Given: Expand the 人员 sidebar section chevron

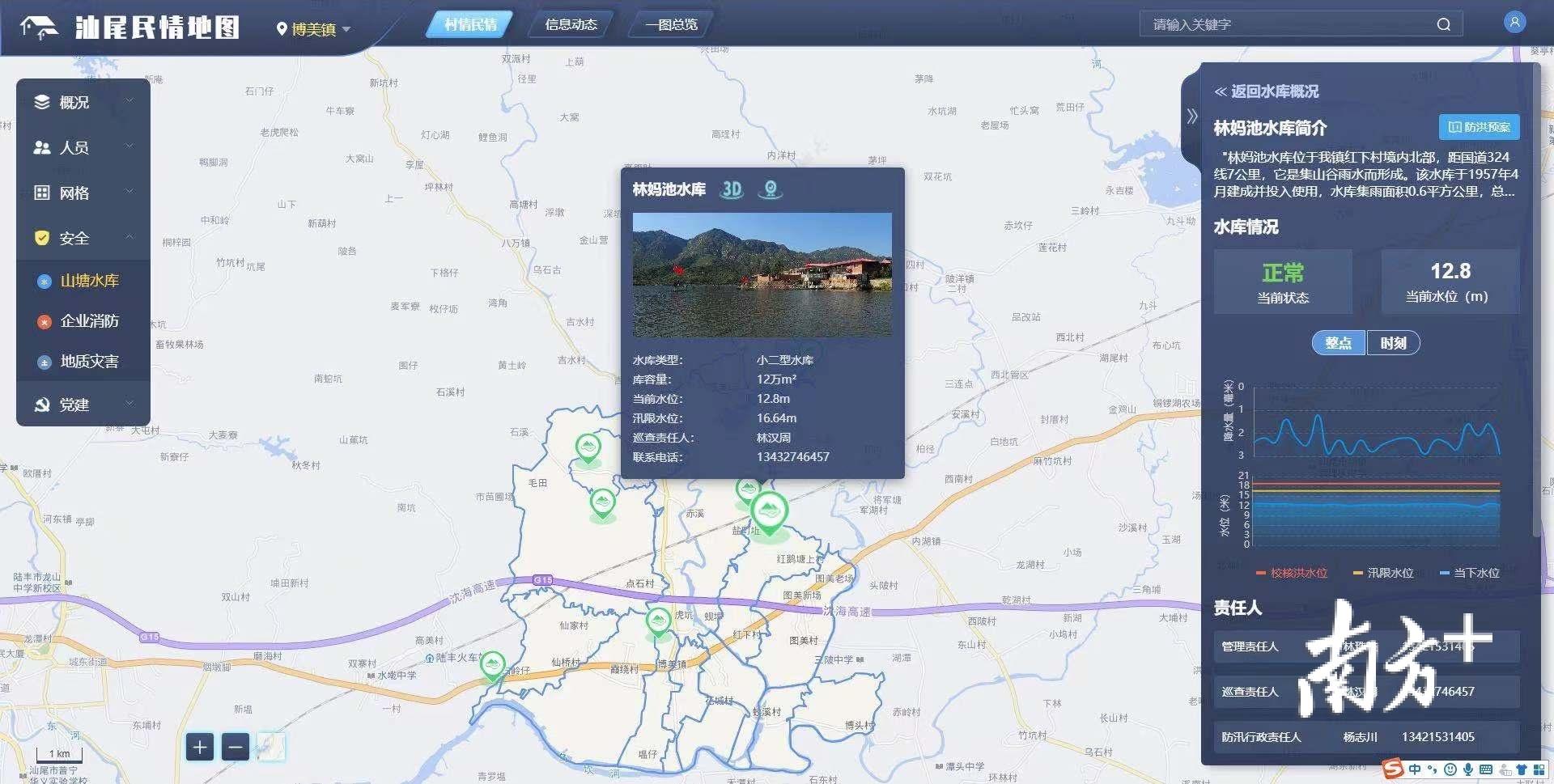Looking at the screenshot, I should click(x=129, y=146).
